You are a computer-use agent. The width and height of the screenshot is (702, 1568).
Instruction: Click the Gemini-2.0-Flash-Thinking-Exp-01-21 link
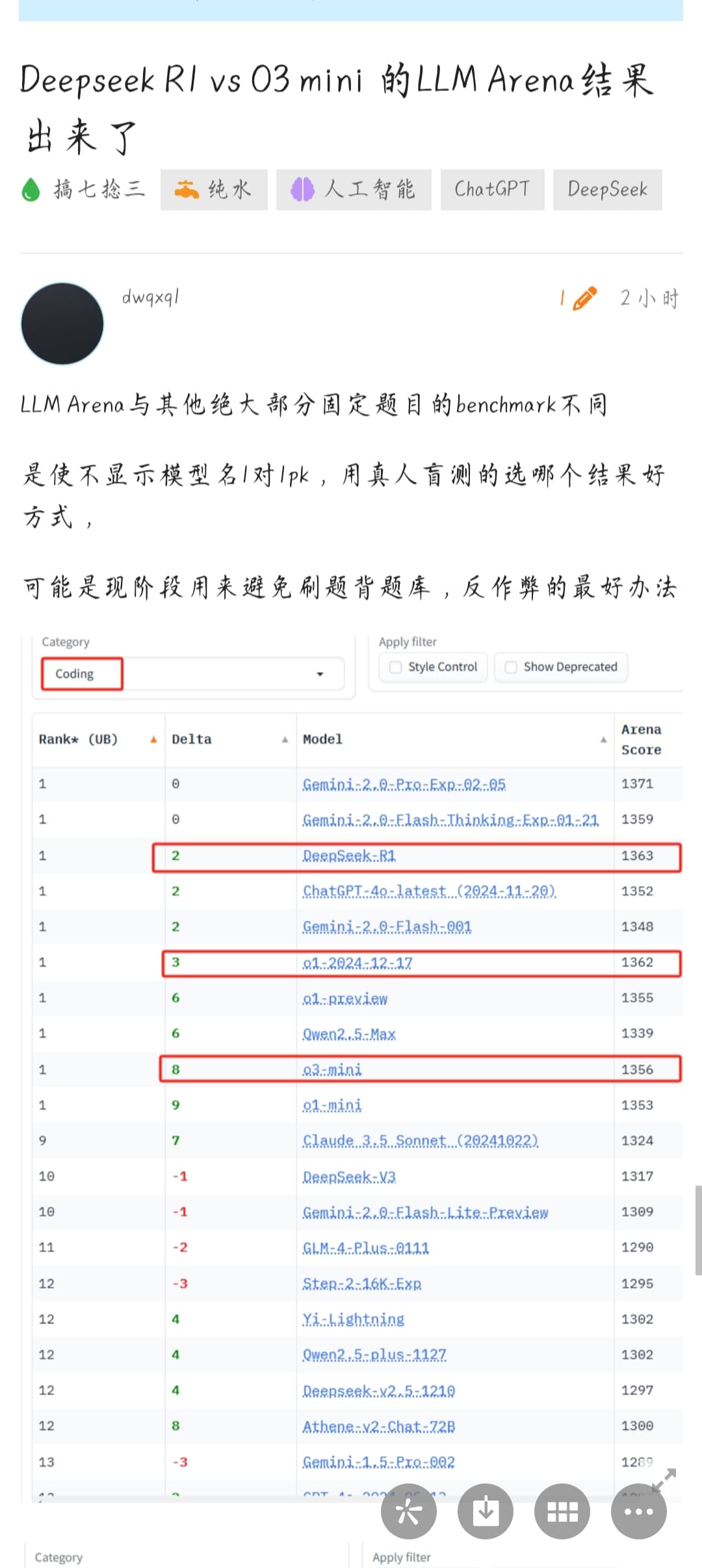pos(450,820)
